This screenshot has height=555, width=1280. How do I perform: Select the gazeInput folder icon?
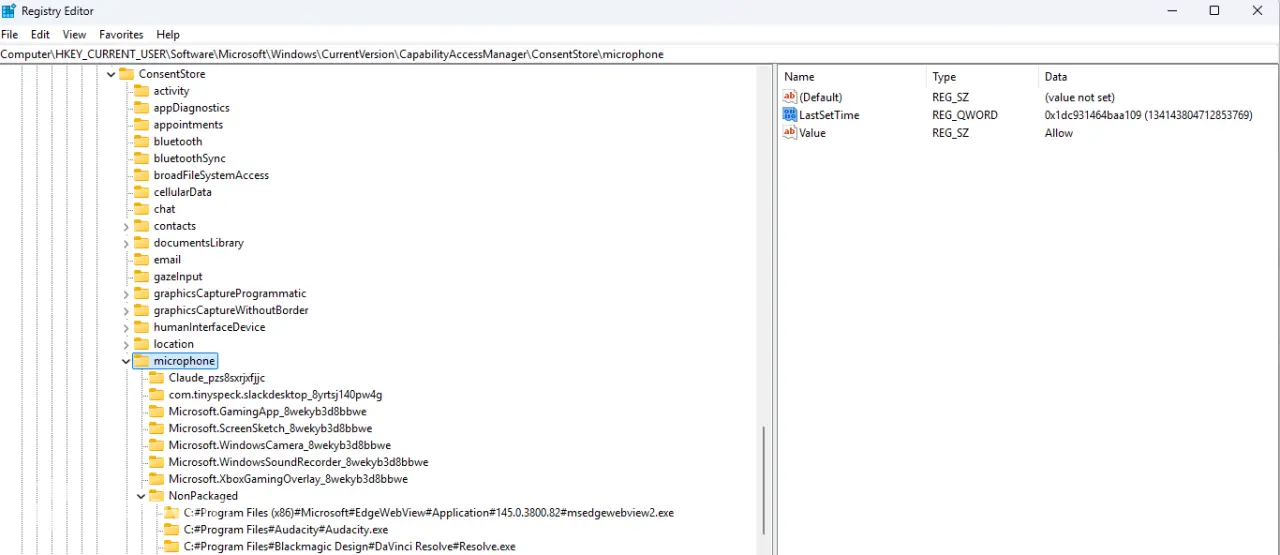[141, 277]
